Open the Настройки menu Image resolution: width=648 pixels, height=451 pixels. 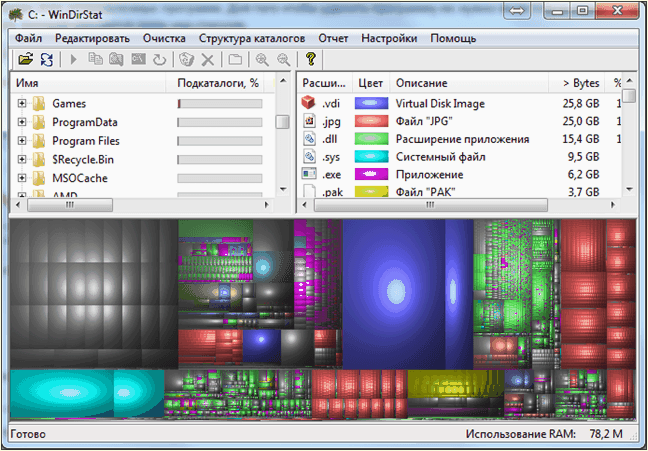coord(389,38)
